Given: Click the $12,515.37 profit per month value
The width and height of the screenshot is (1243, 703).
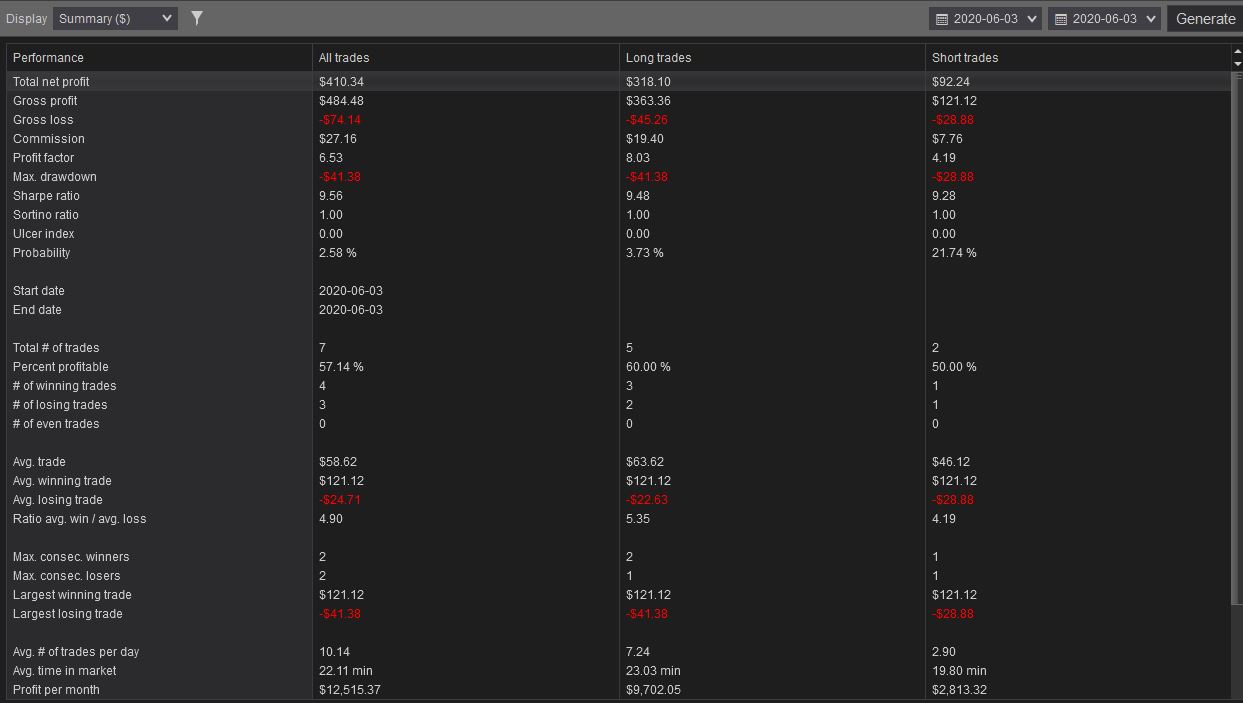Looking at the screenshot, I should coord(350,690).
